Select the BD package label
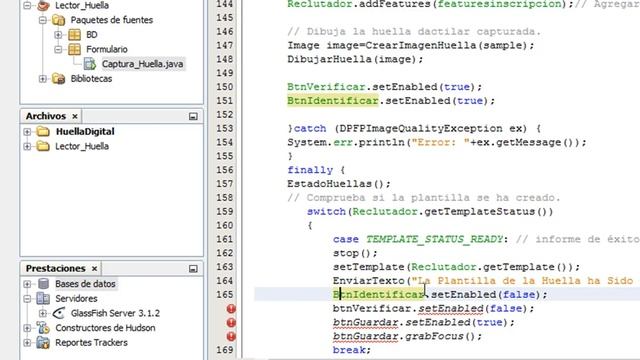This screenshot has height=360, width=640. tap(92, 35)
